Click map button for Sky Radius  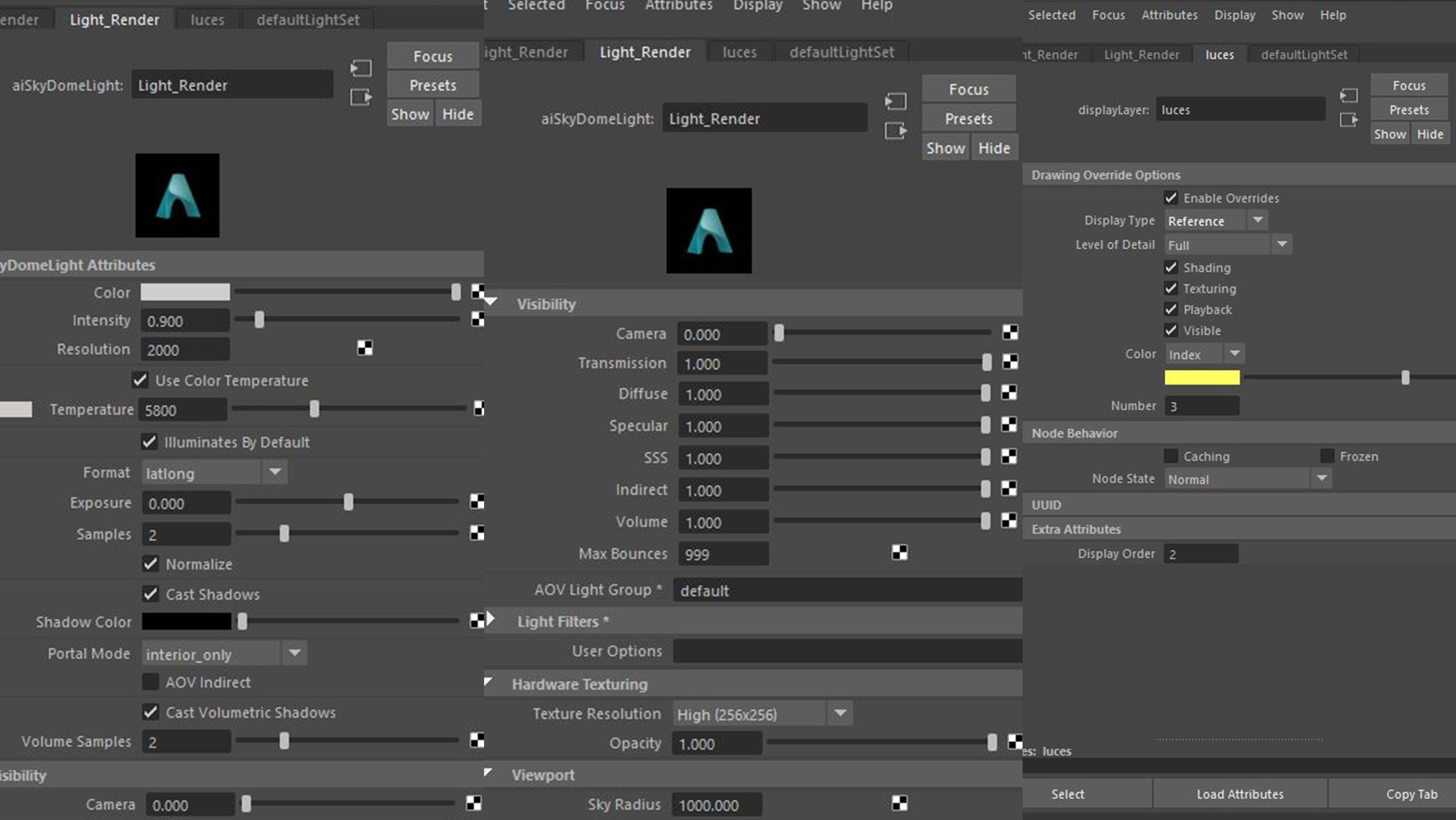[x=900, y=802]
